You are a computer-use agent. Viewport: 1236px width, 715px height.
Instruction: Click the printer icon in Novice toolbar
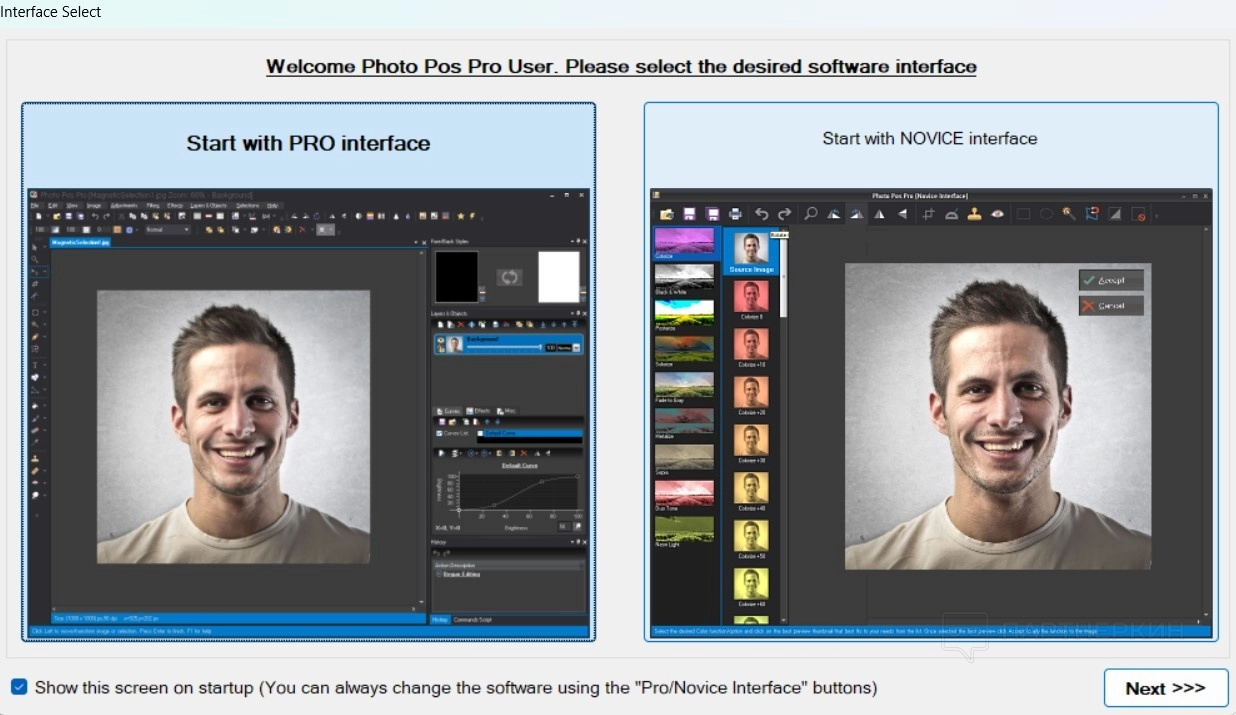pyautogui.click(x=735, y=214)
